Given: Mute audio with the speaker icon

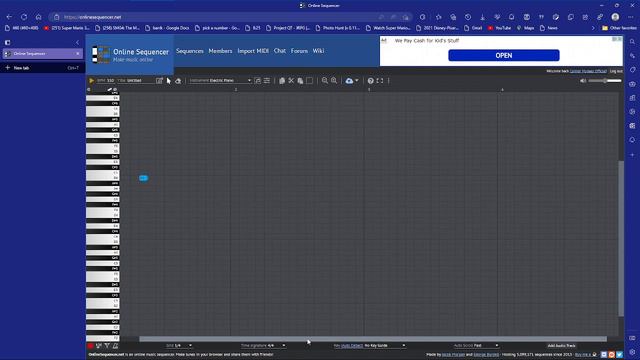Looking at the screenshot, I should [x=583, y=81].
